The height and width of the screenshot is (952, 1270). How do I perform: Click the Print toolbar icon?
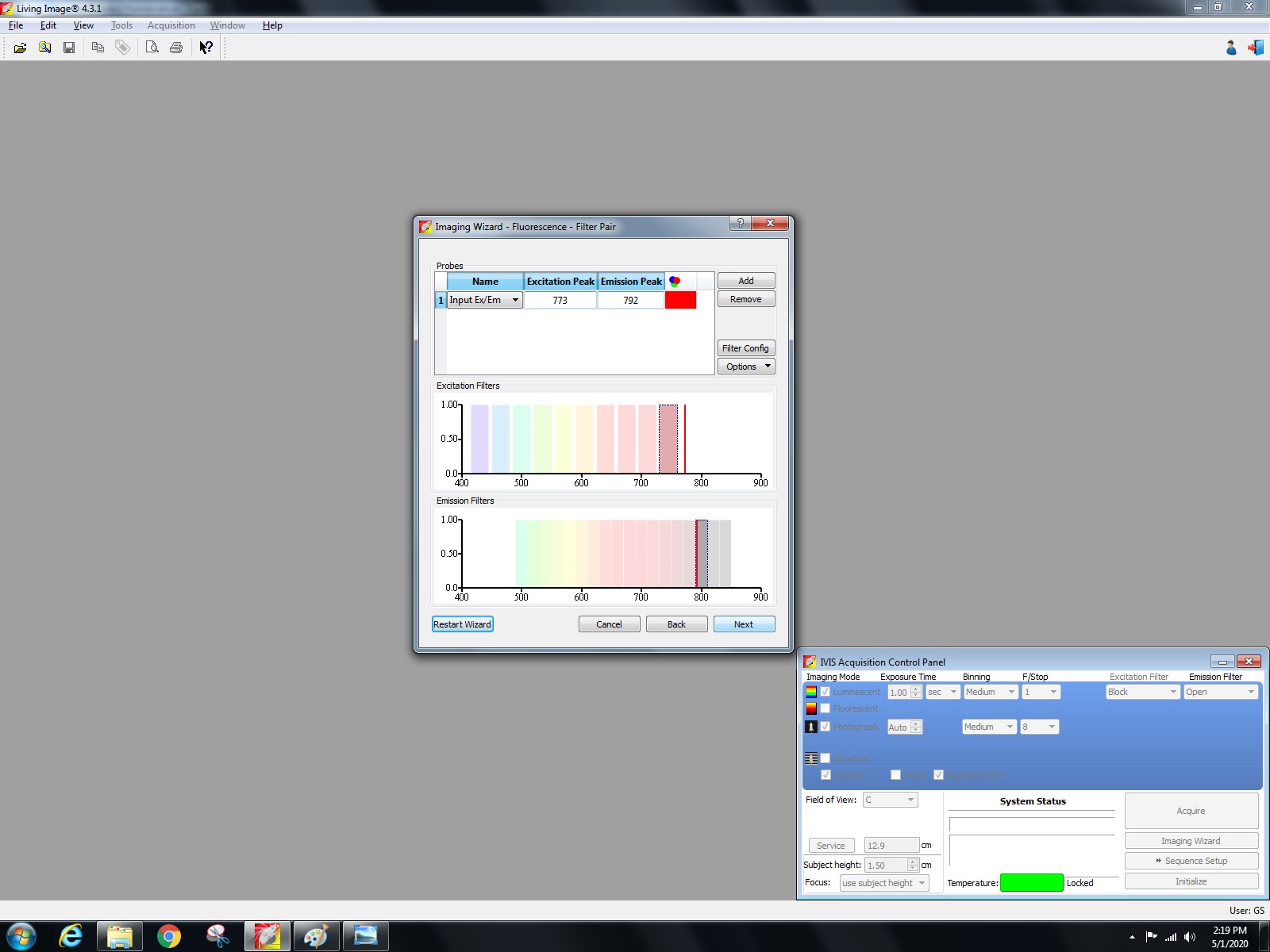pyautogui.click(x=176, y=48)
